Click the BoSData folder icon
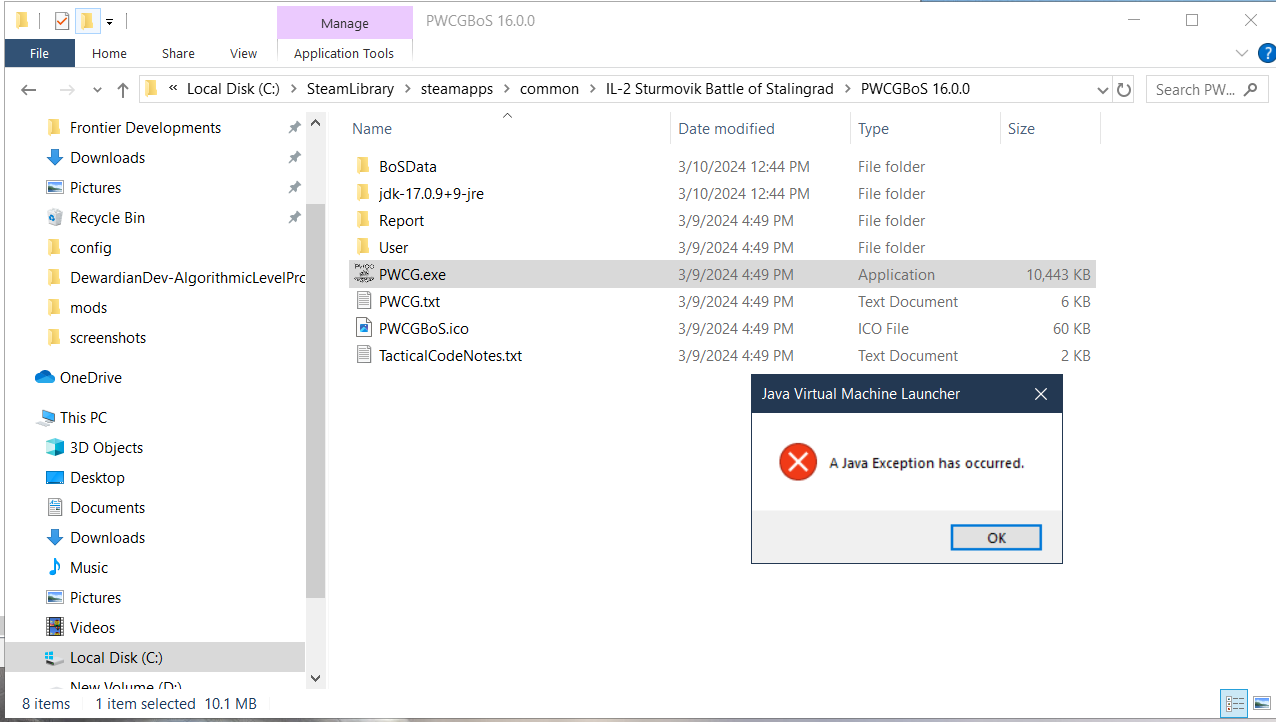1276x722 pixels. click(x=364, y=166)
